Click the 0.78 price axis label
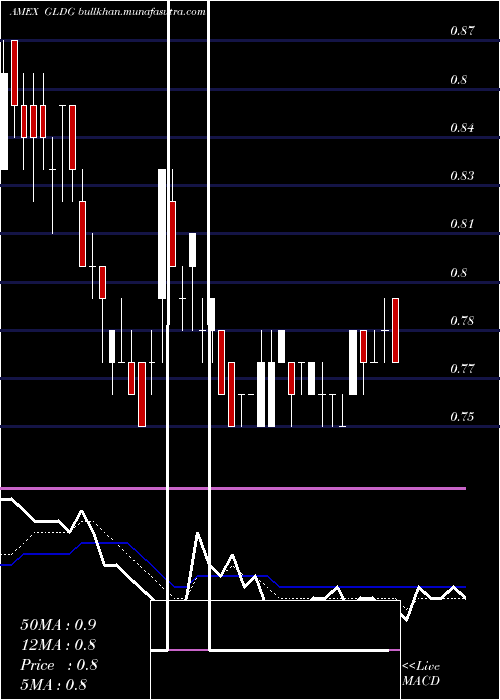 click(x=462, y=321)
